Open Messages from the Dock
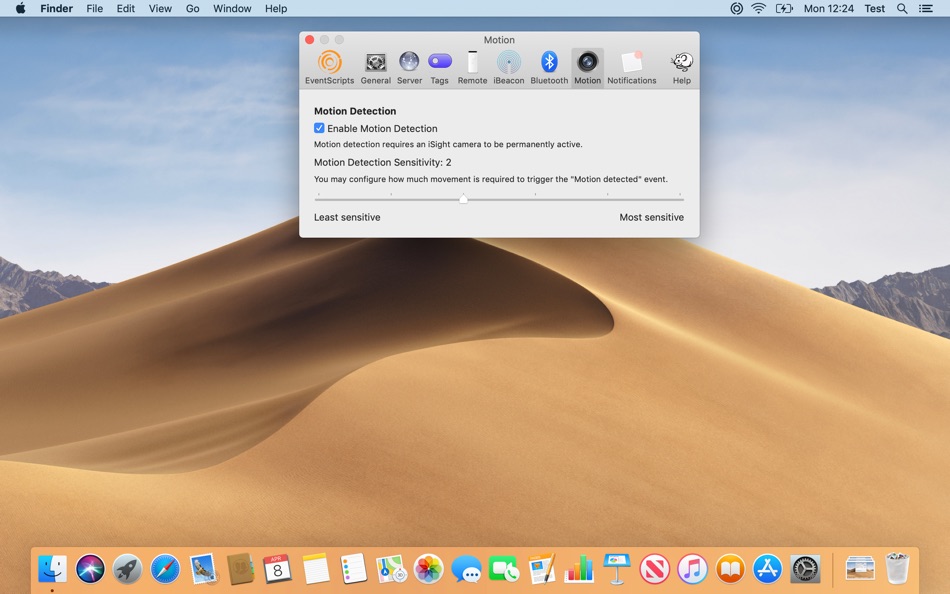This screenshot has width=950, height=594. click(466, 569)
